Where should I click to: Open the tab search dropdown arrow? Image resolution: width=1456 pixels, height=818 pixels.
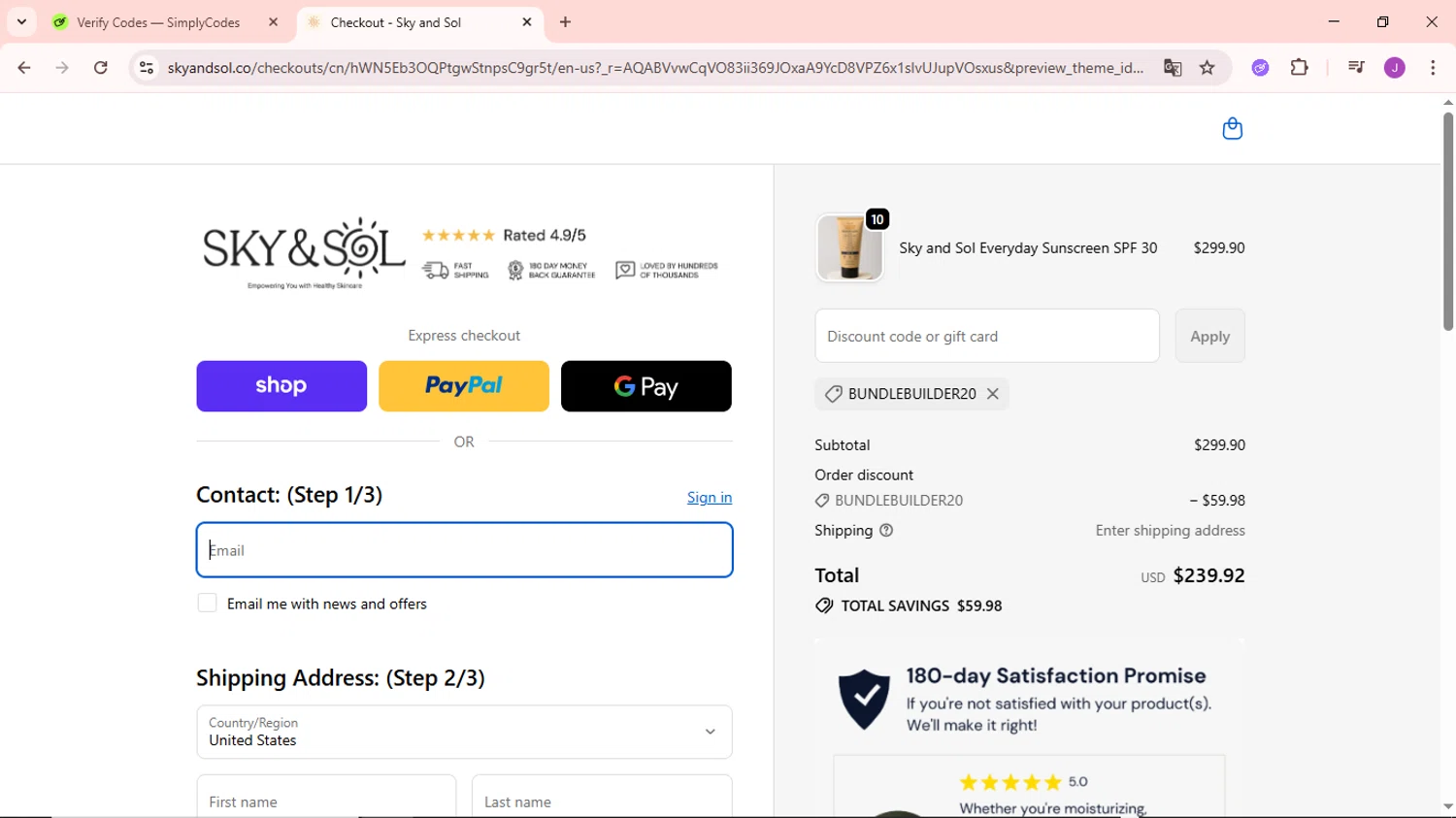pos(21,21)
